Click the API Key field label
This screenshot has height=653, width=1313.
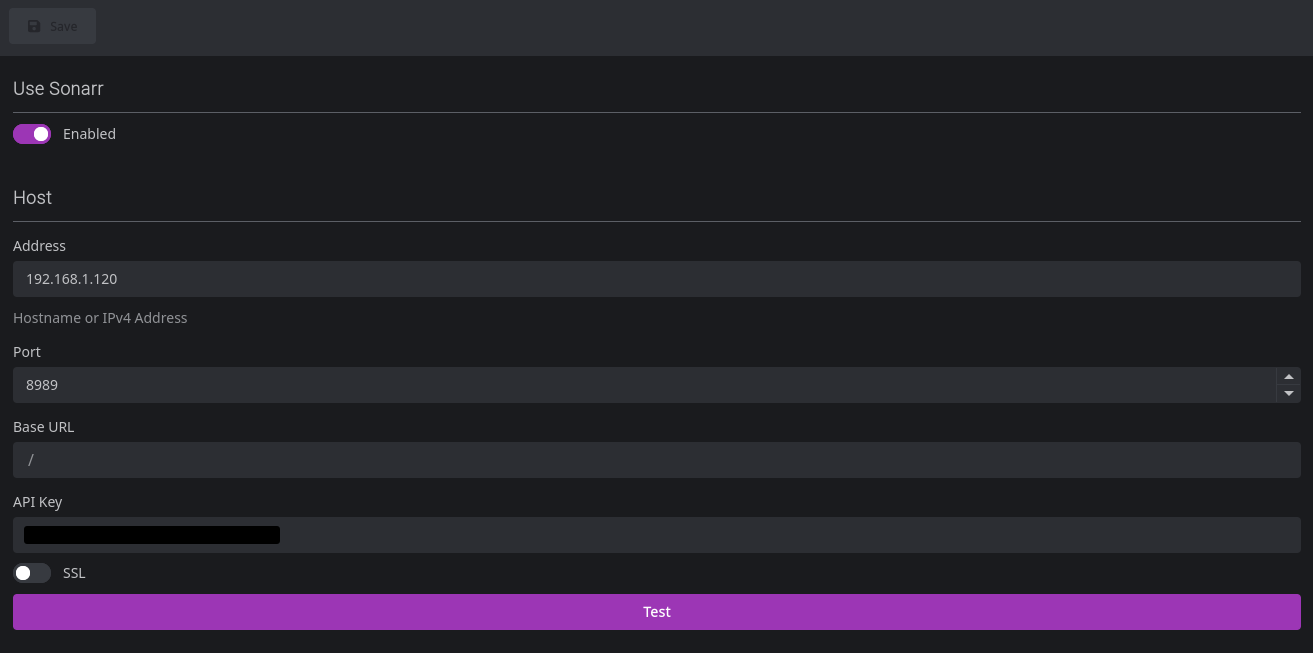point(37,502)
